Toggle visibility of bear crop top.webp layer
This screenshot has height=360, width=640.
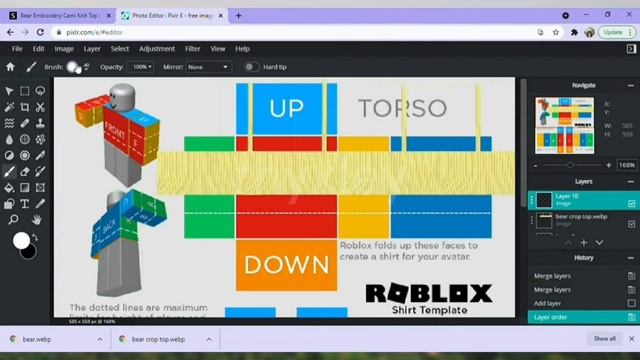click(x=631, y=224)
